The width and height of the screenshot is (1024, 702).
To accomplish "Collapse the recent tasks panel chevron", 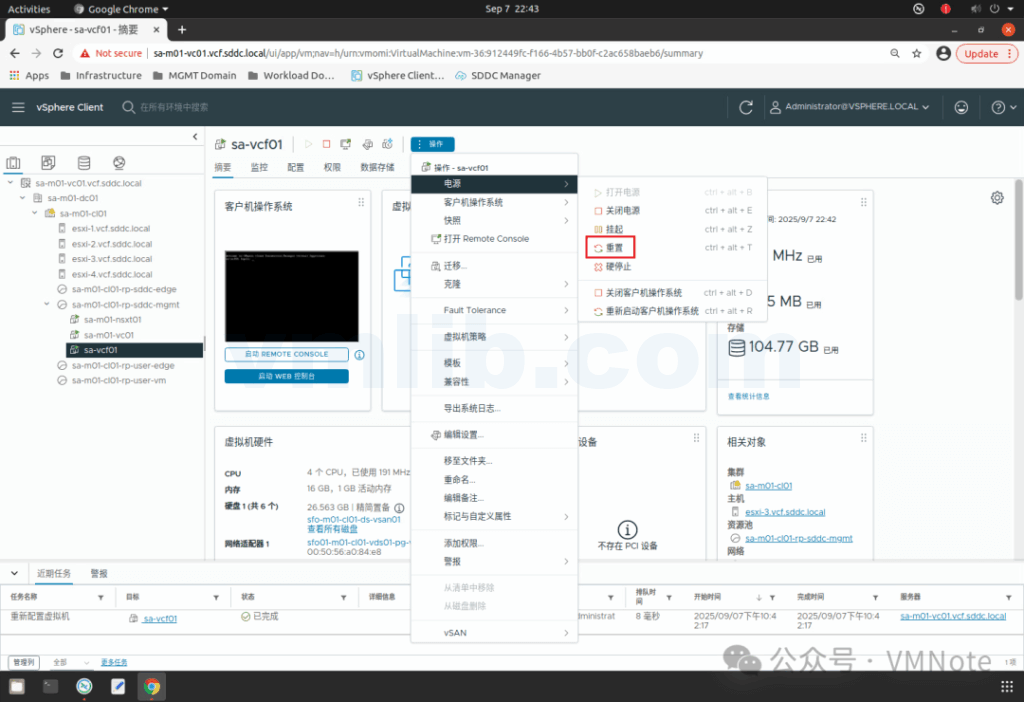I will click(14, 573).
